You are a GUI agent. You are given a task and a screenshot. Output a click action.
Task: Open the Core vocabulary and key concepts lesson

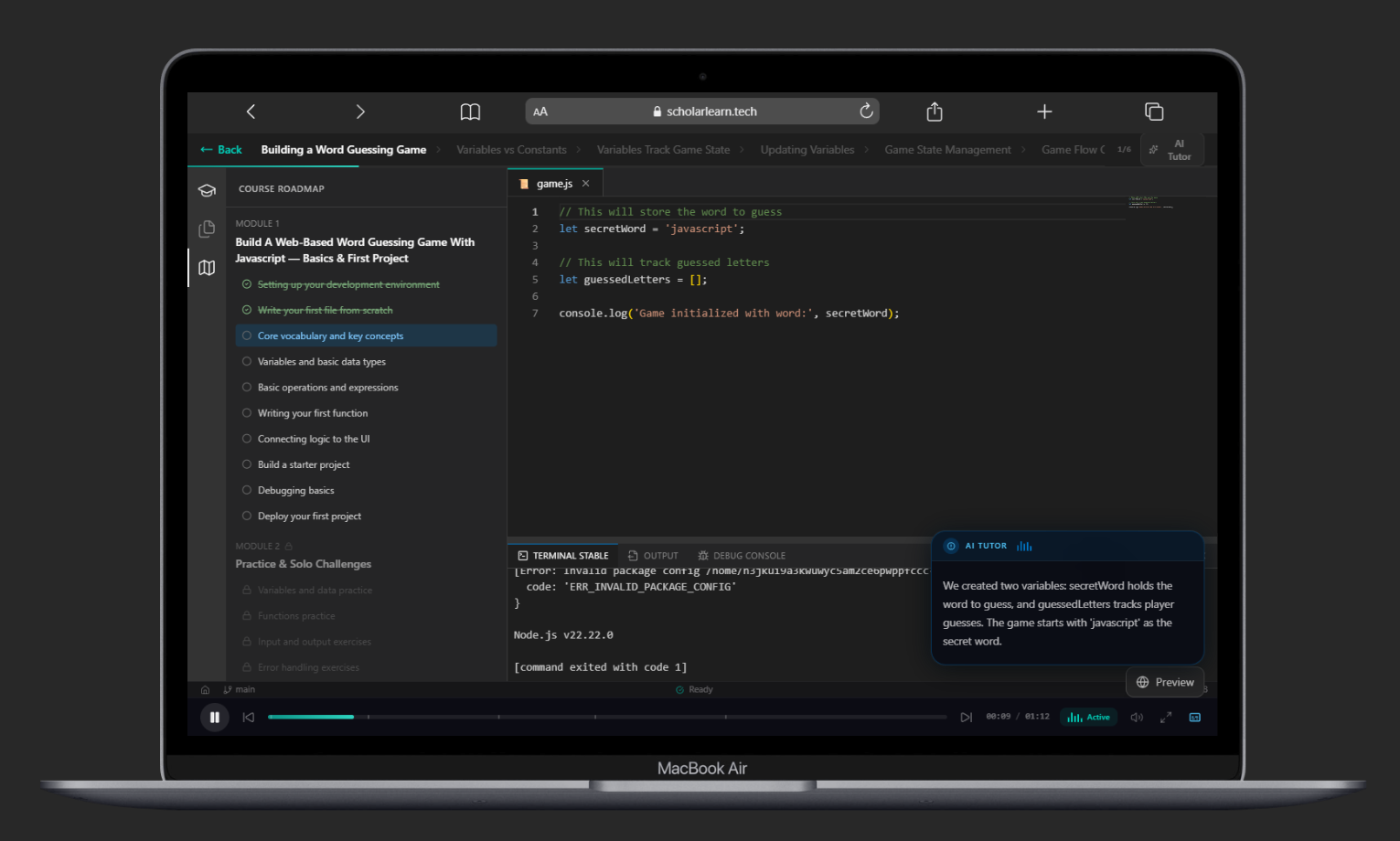(366, 335)
